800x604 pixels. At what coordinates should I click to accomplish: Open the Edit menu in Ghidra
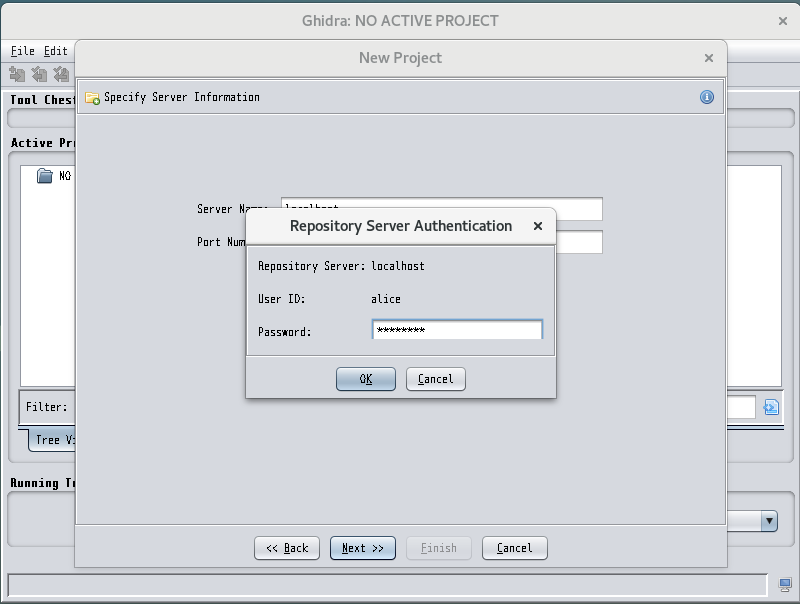tap(56, 51)
